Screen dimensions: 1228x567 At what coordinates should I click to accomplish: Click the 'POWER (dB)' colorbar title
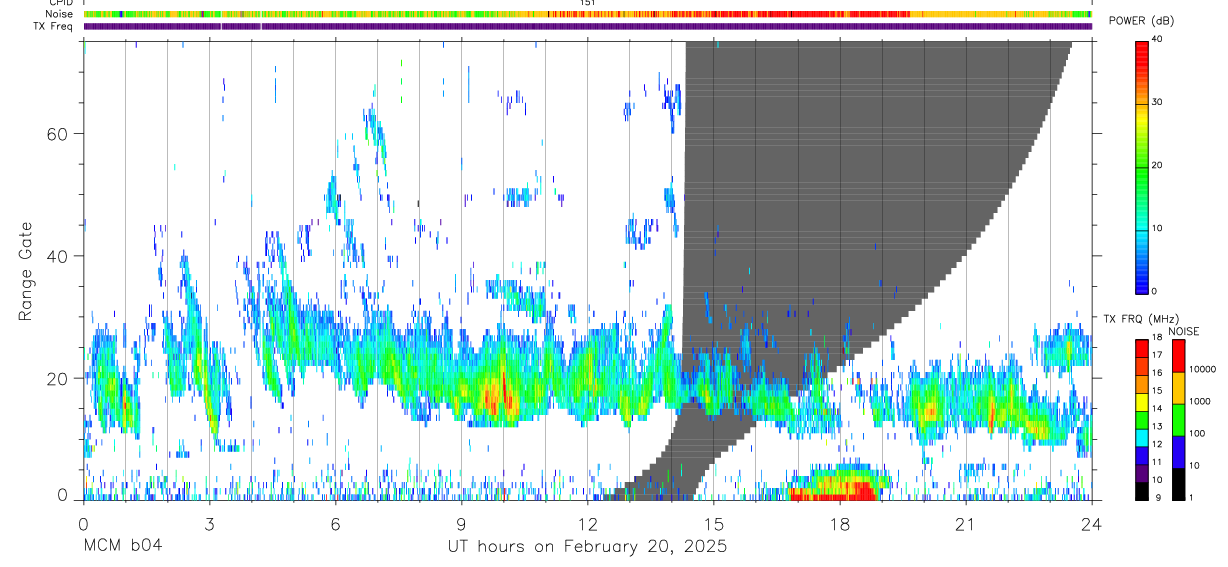coord(1141,22)
